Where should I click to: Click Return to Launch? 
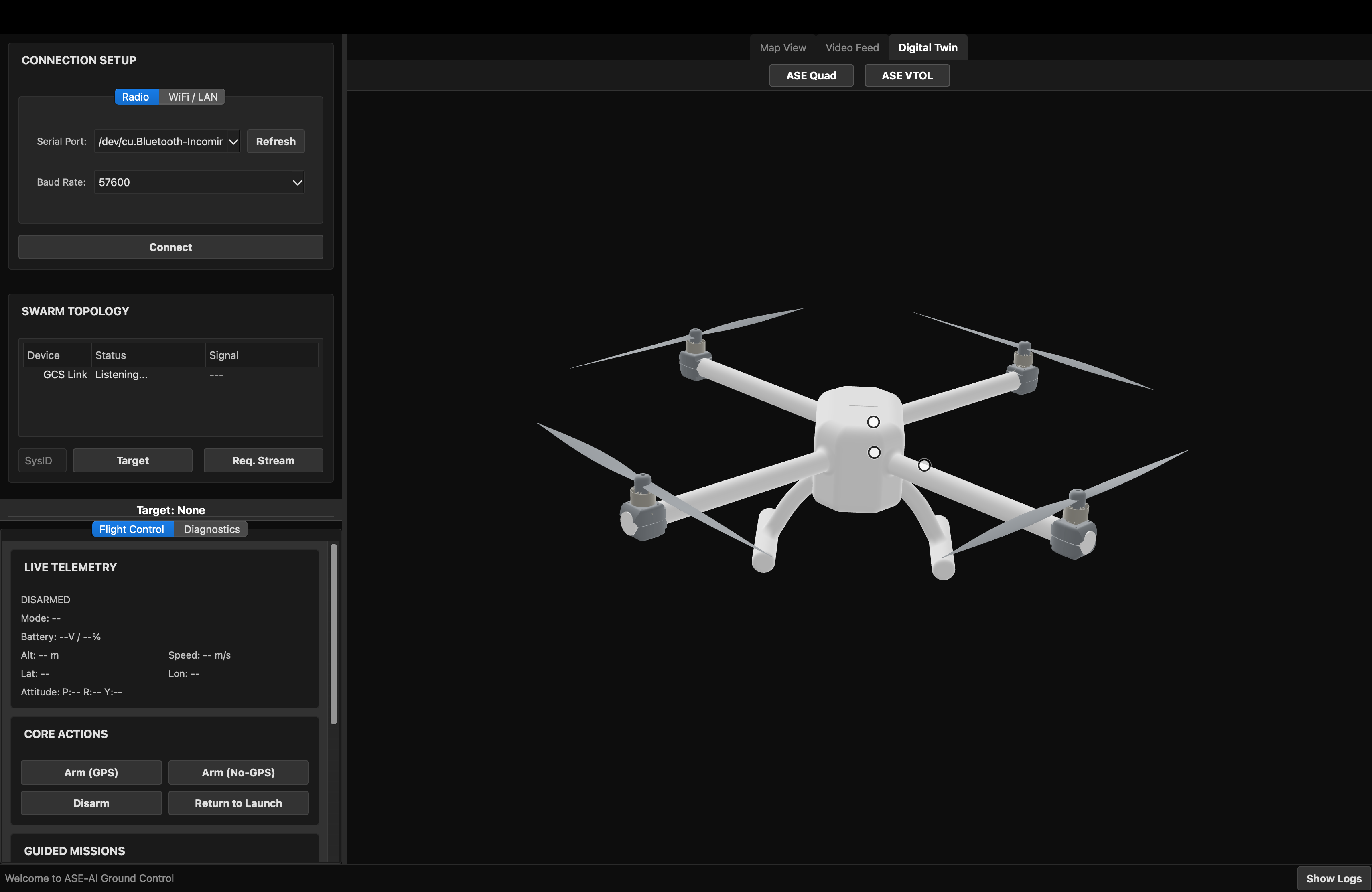[237, 803]
